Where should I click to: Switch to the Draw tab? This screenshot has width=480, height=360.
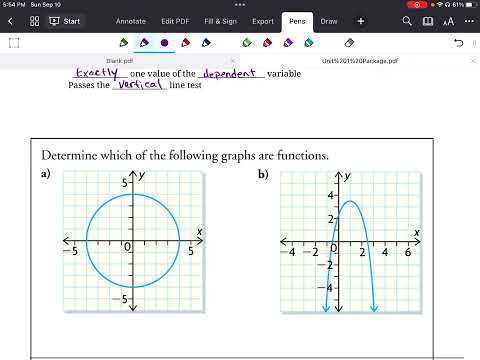329,21
